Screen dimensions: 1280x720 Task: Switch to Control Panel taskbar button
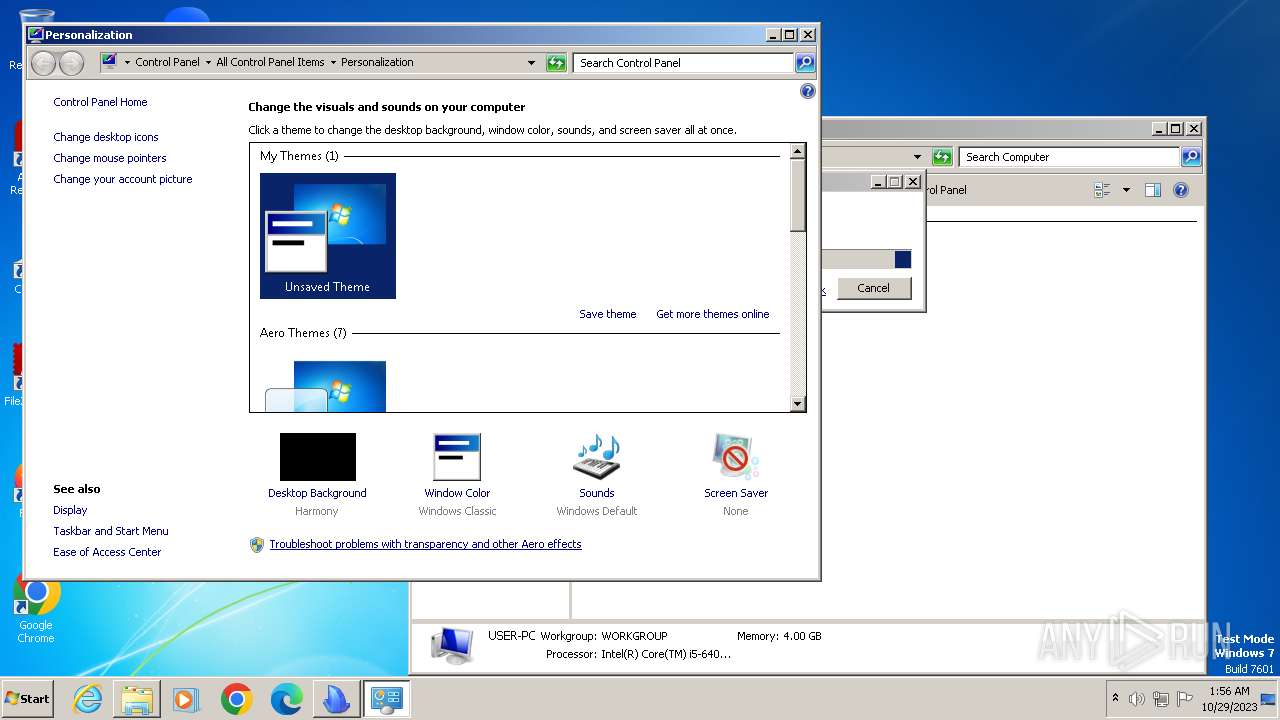[x=386, y=699]
